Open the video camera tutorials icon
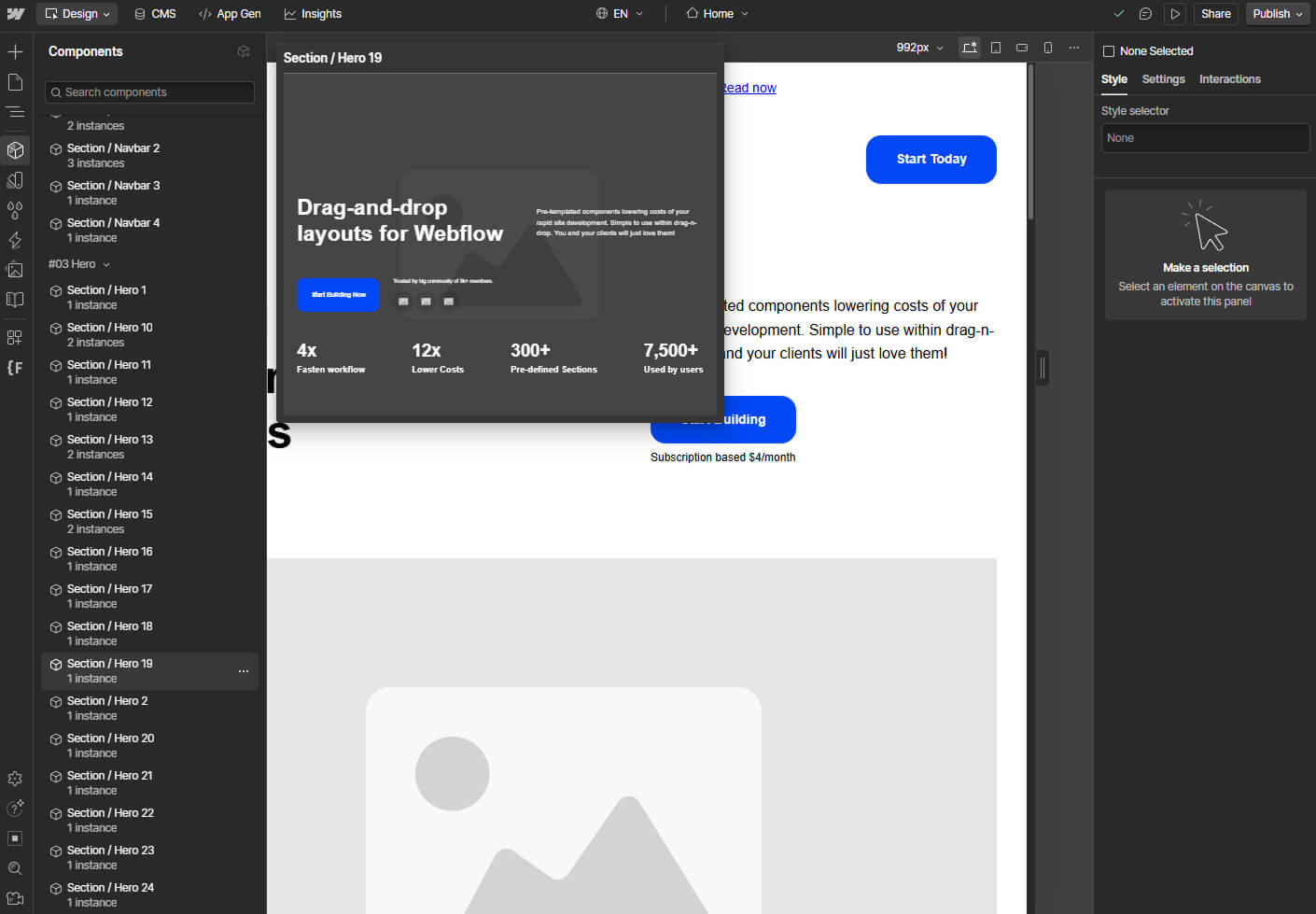 point(15,898)
